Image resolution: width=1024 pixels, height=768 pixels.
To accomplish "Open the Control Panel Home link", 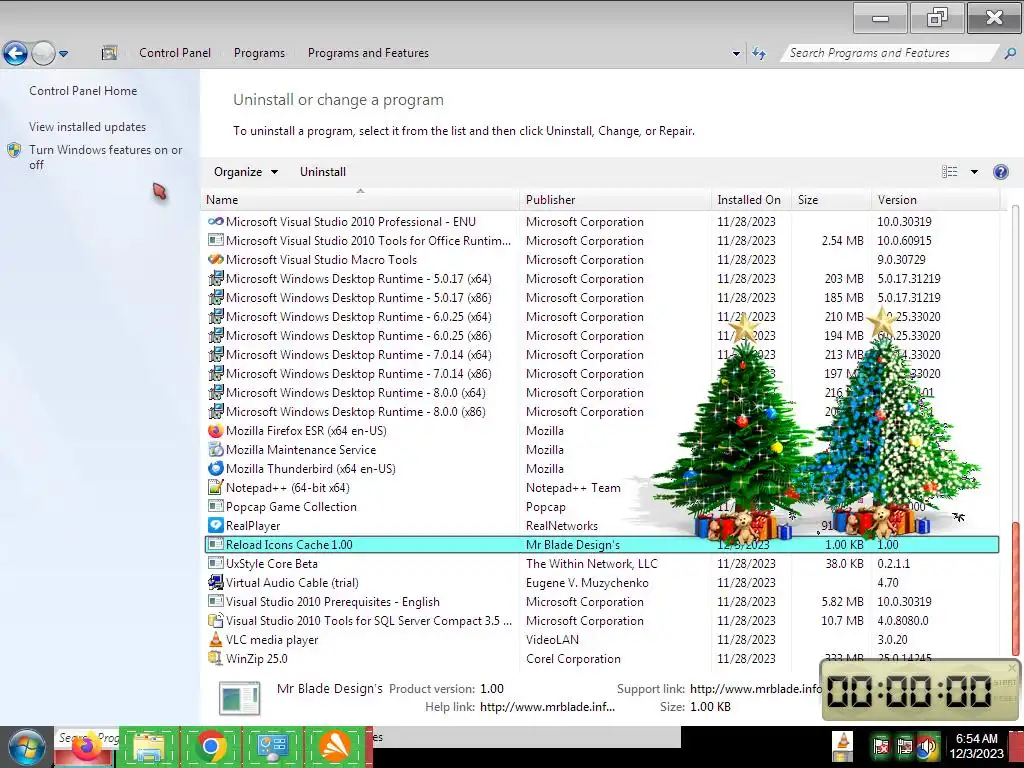I will point(83,91).
